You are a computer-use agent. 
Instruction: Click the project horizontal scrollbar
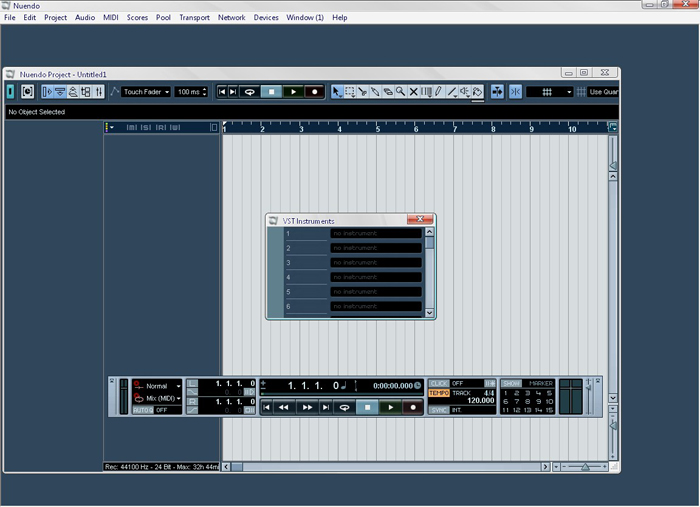(x=386, y=467)
